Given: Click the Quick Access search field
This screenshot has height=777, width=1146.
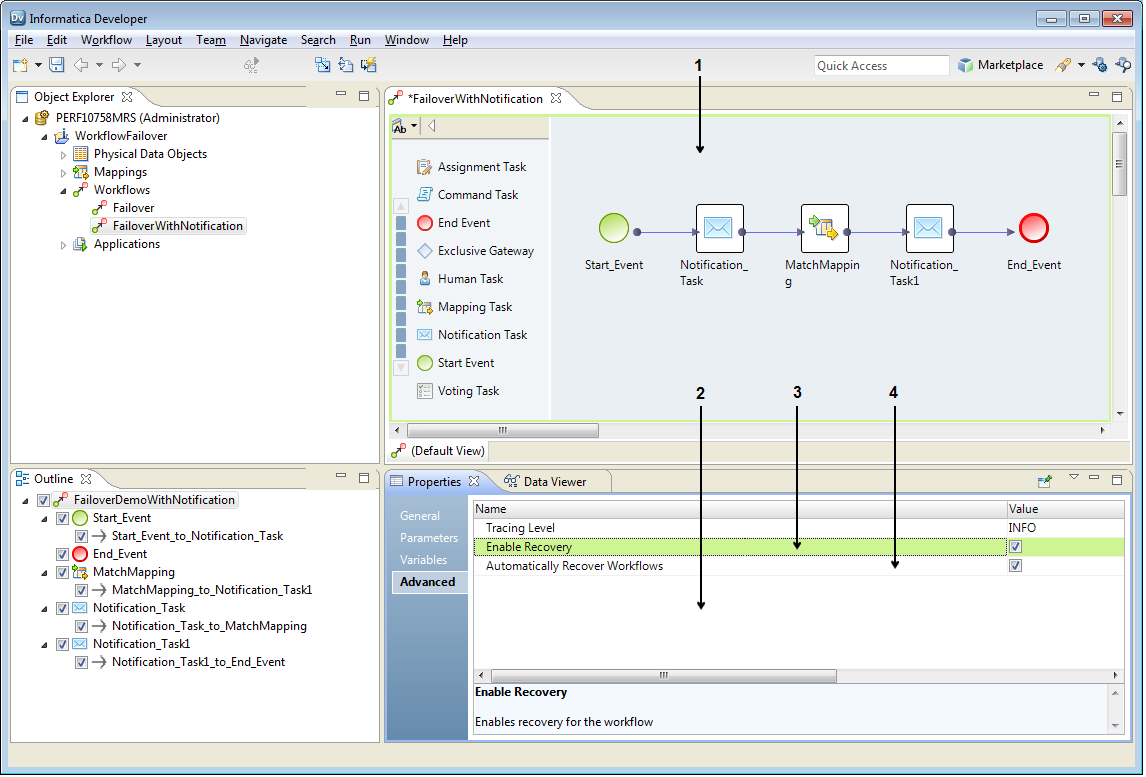Looking at the screenshot, I should pos(880,66).
